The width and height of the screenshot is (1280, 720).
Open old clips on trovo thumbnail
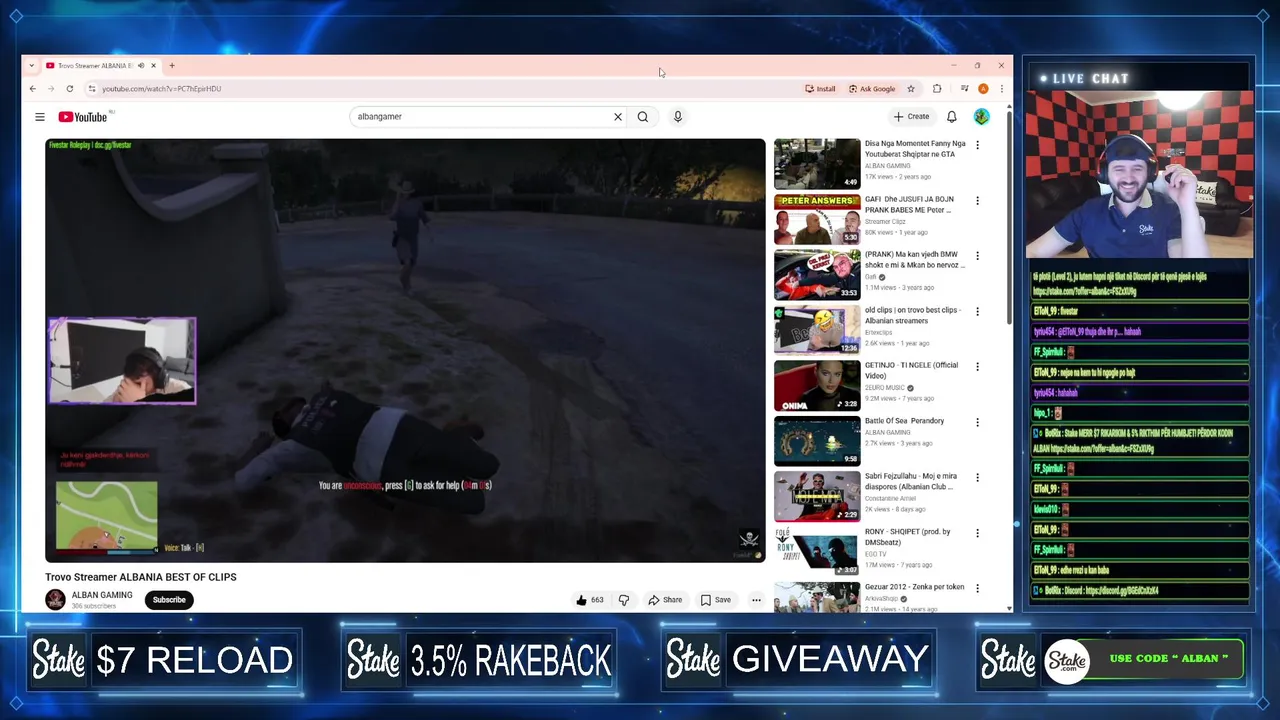[x=817, y=330]
